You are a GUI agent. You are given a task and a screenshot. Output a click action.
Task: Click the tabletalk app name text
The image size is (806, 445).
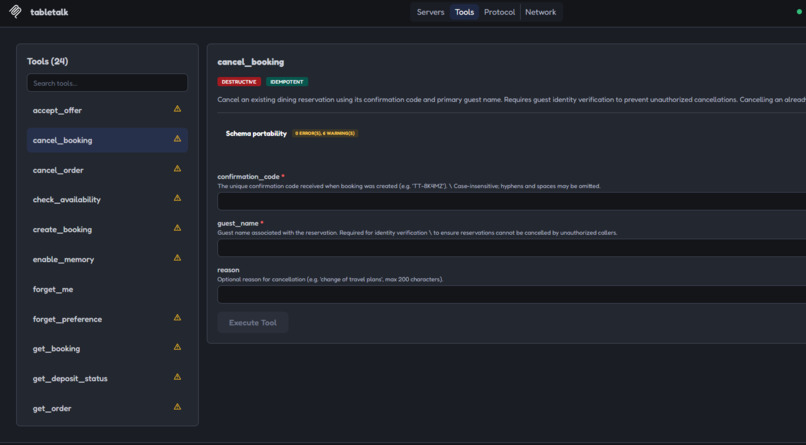pyautogui.click(x=49, y=12)
